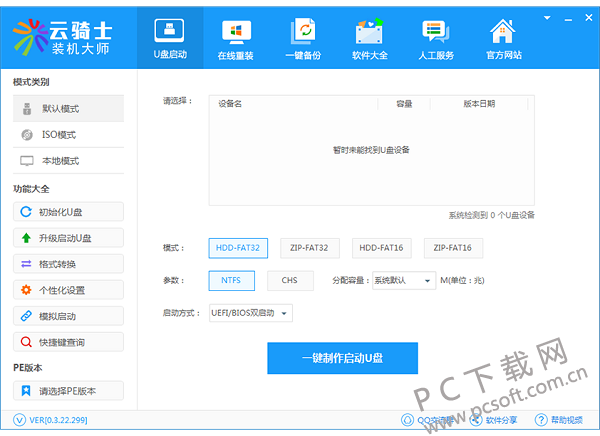
Task: Click the refresh icon on 初始化U盘
Action: tap(26, 212)
